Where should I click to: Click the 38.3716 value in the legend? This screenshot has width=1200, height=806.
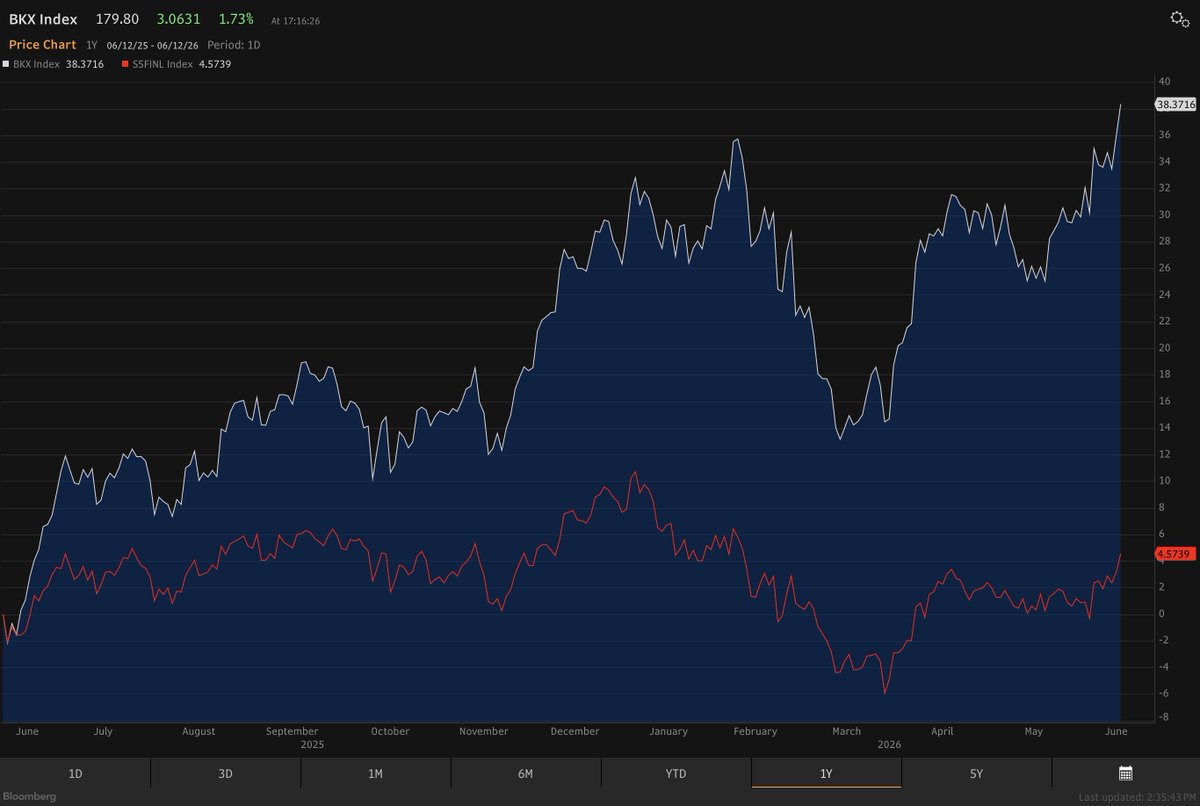click(85, 64)
